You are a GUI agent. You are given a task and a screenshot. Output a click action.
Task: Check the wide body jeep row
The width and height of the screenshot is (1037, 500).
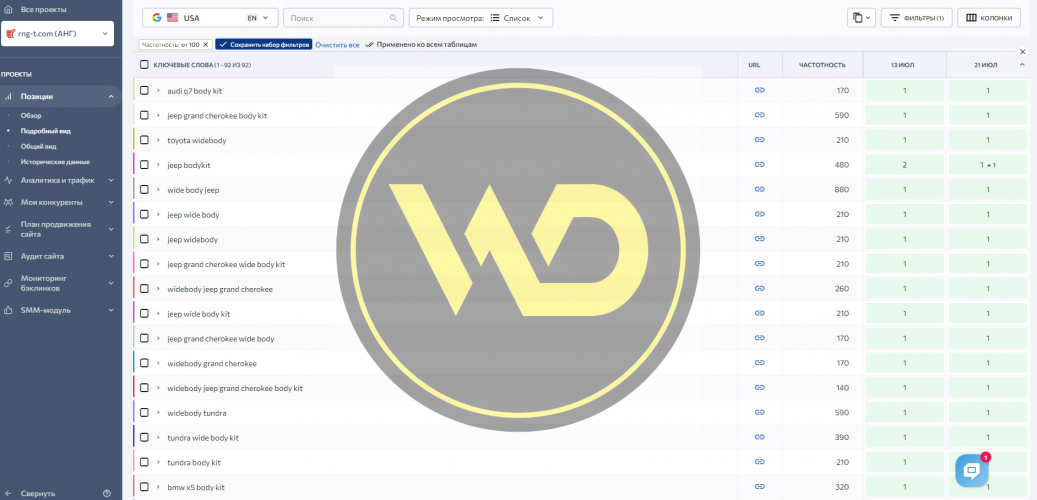[144, 189]
